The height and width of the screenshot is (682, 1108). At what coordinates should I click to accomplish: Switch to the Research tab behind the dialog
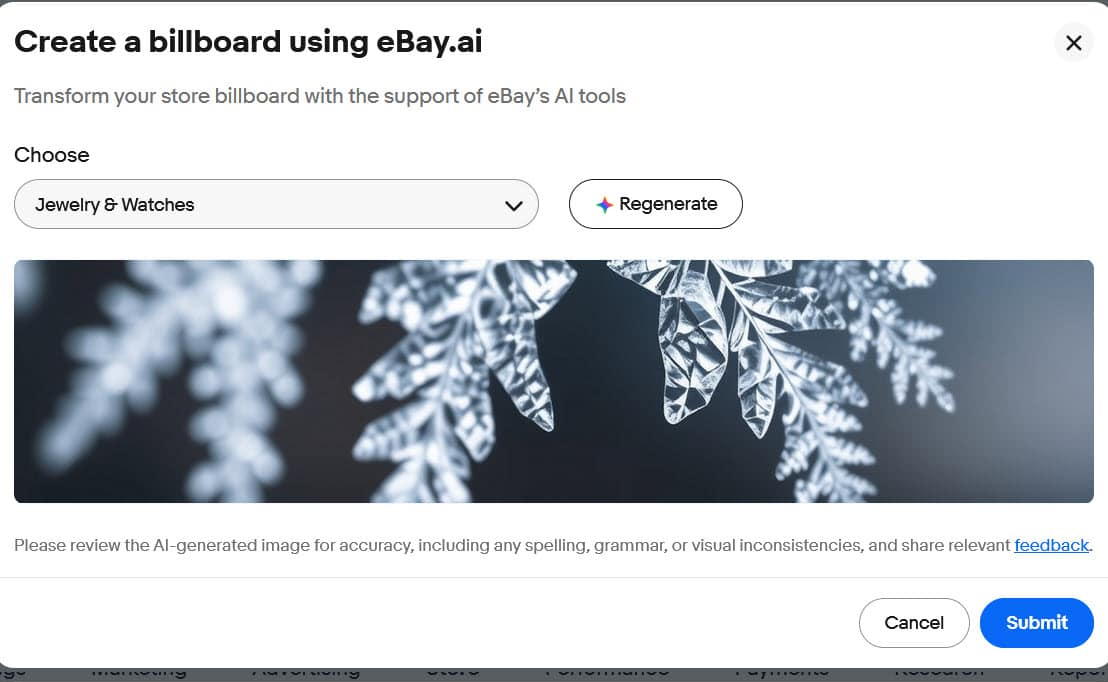pos(939,672)
